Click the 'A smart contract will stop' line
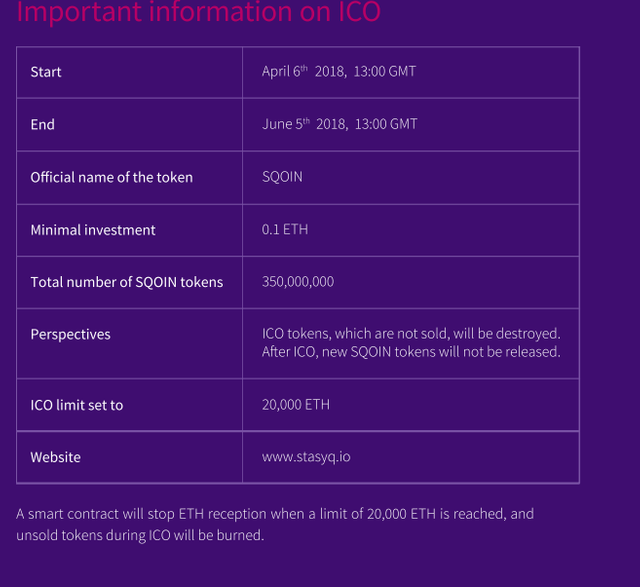The width and height of the screenshot is (640, 587). (x=275, y=514)
